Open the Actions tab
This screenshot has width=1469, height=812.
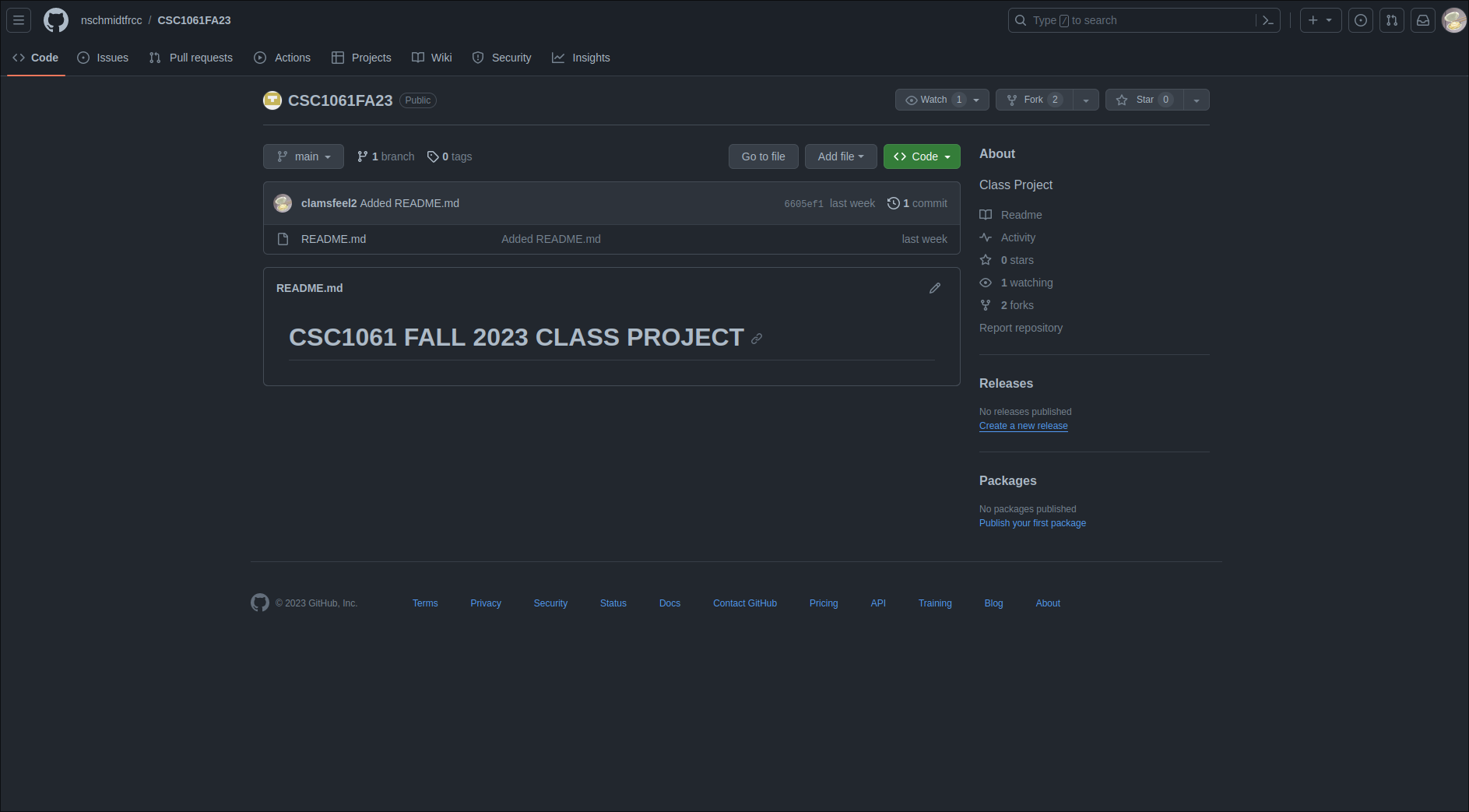point(282,58)
